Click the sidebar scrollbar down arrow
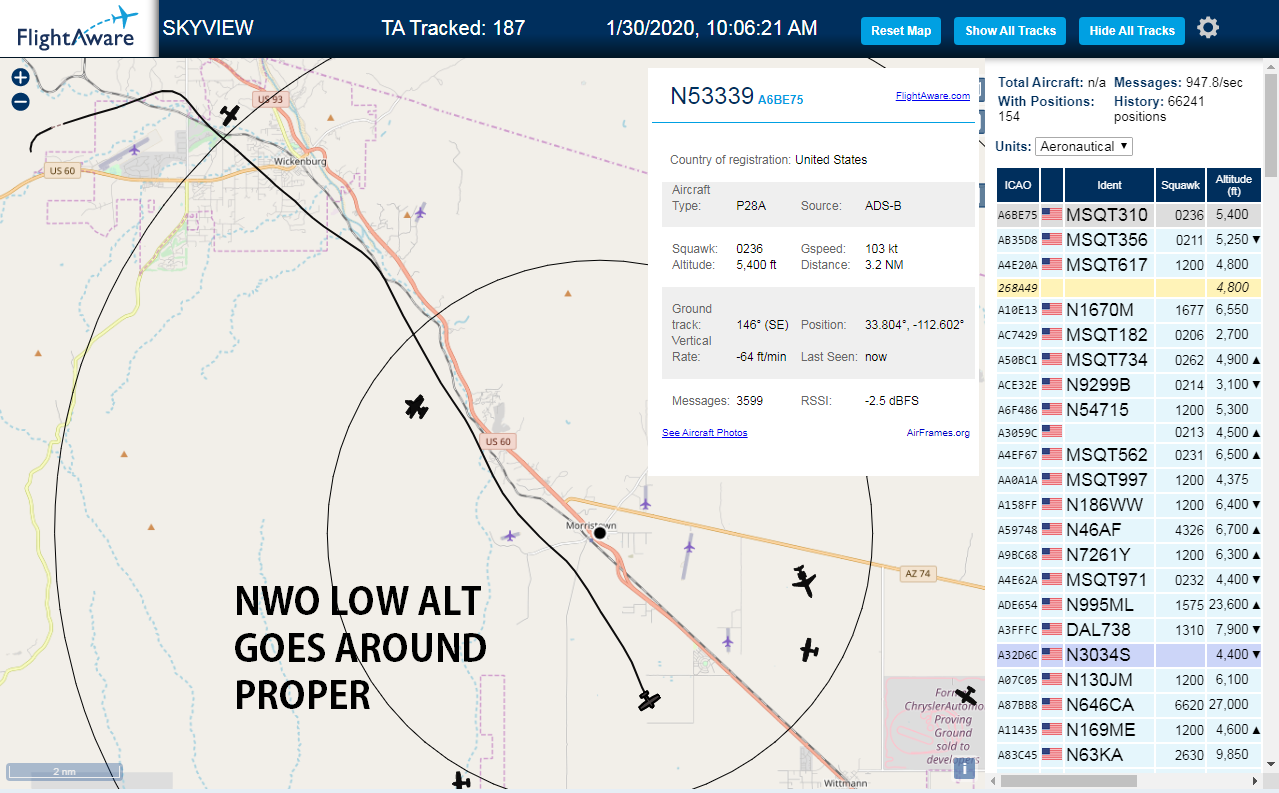The image size is (1279, 793). point(1271,765)
